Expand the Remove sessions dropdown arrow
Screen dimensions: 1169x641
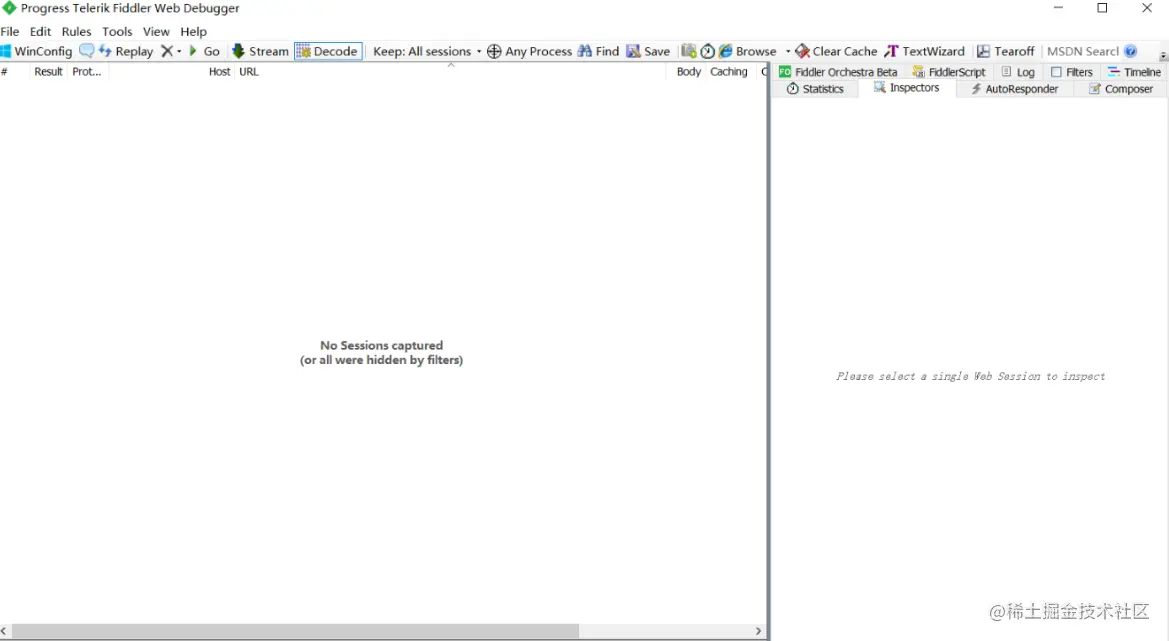pos(179,51)
